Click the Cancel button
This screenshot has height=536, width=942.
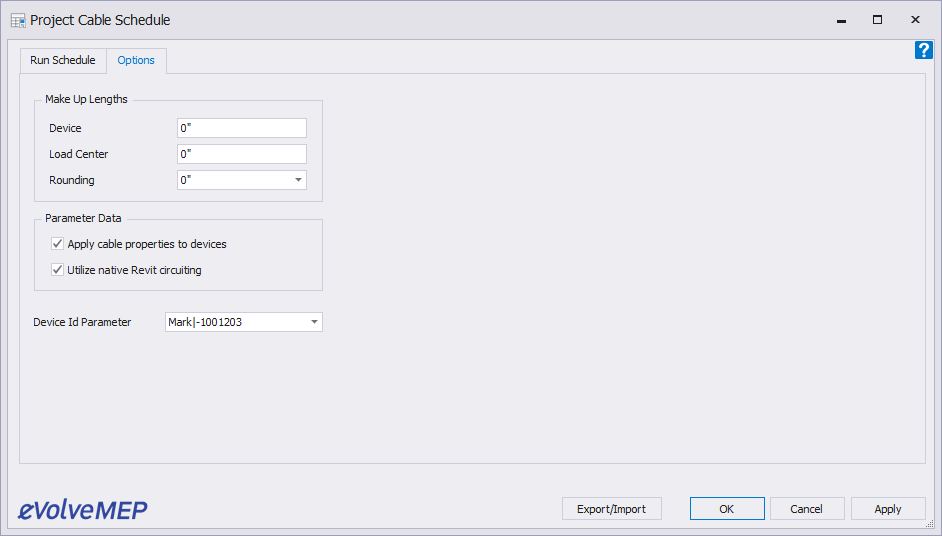point(807,509)
